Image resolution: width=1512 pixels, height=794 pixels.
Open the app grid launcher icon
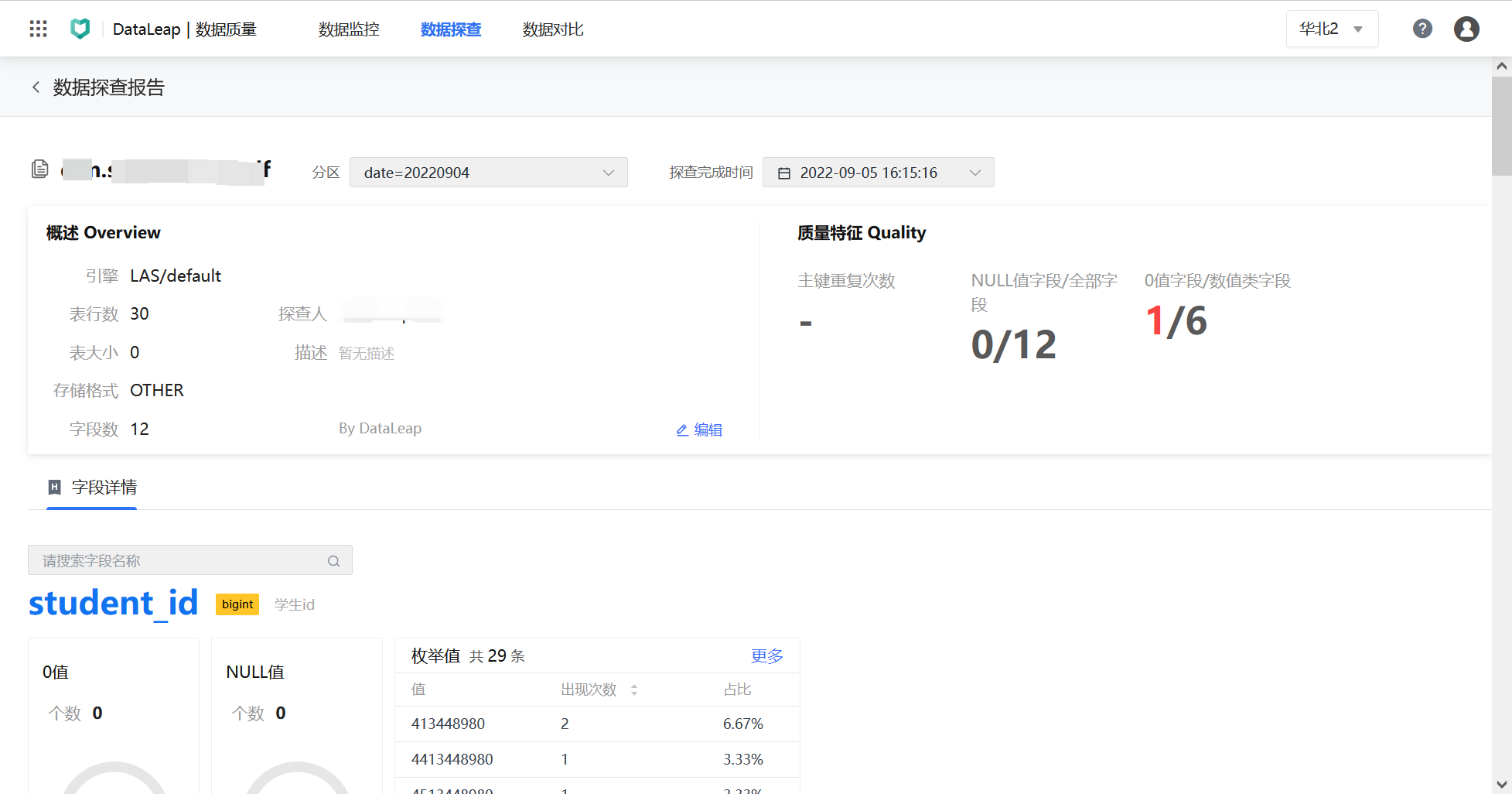pyautogui.click(x=38, y=29)
